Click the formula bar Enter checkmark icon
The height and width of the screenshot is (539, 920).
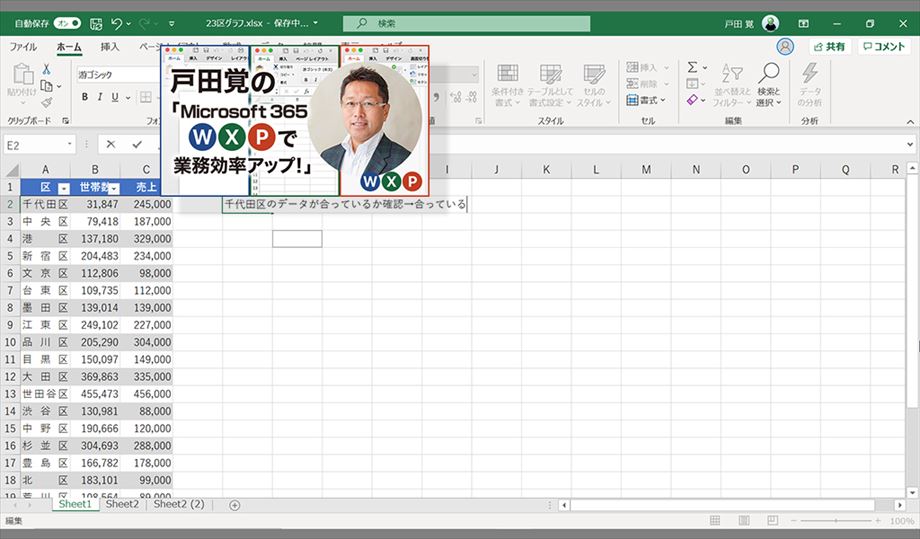click(x=137, y=144)
